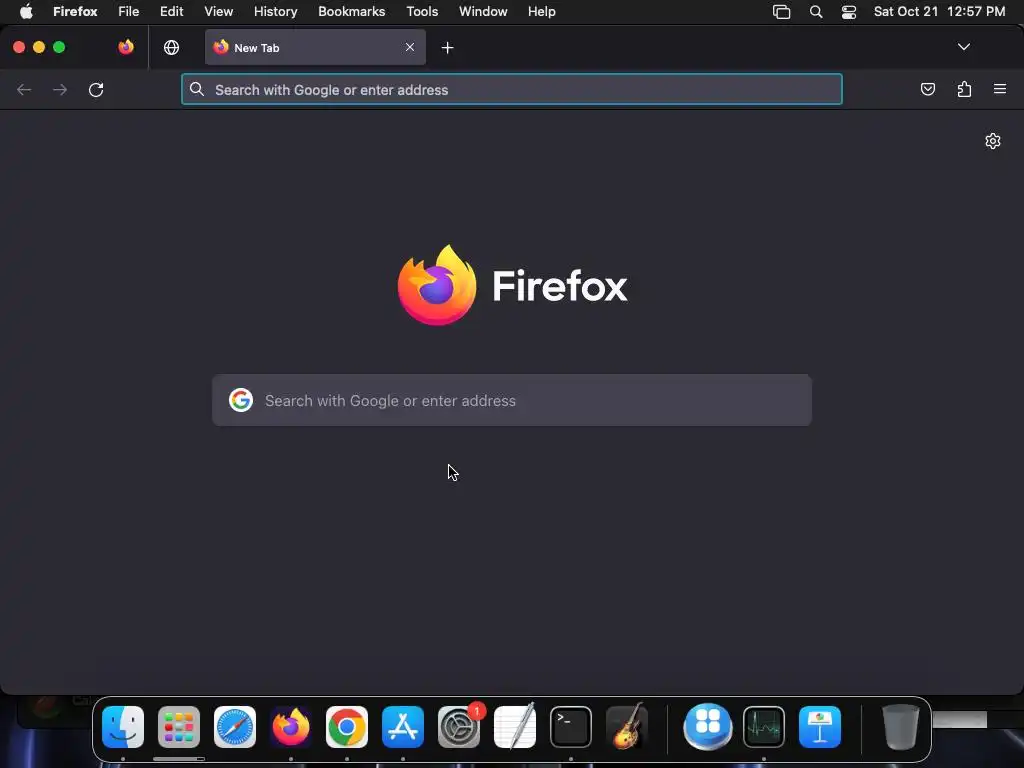The height and width of the screenshot is (768, 1024).
Task: Open the Apple menu
Action: 26,12
